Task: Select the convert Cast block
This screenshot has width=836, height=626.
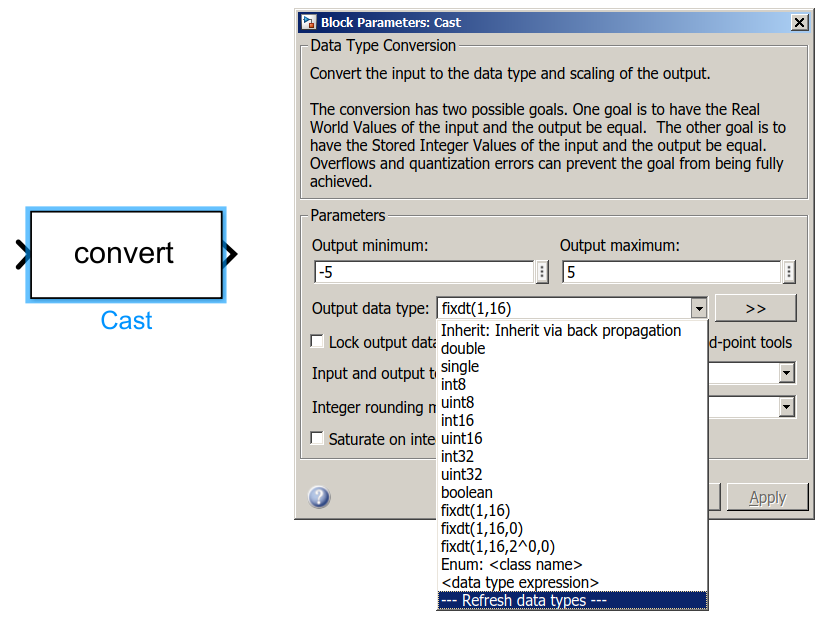Action: point(125,254)
